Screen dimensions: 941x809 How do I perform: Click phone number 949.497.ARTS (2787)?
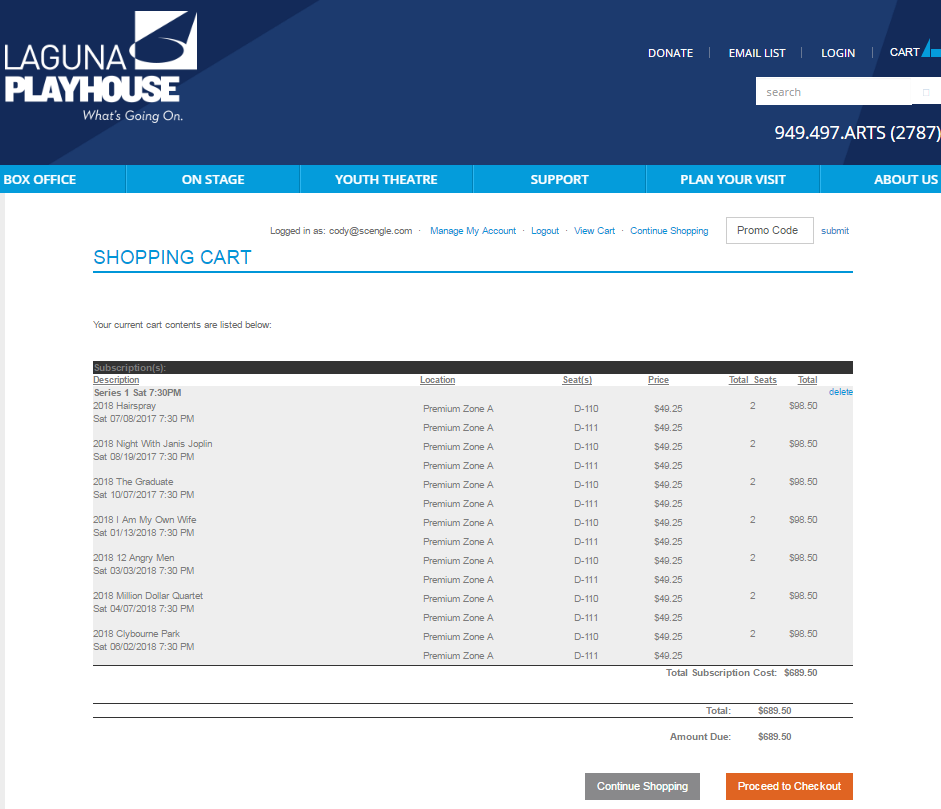click(857, 133)
